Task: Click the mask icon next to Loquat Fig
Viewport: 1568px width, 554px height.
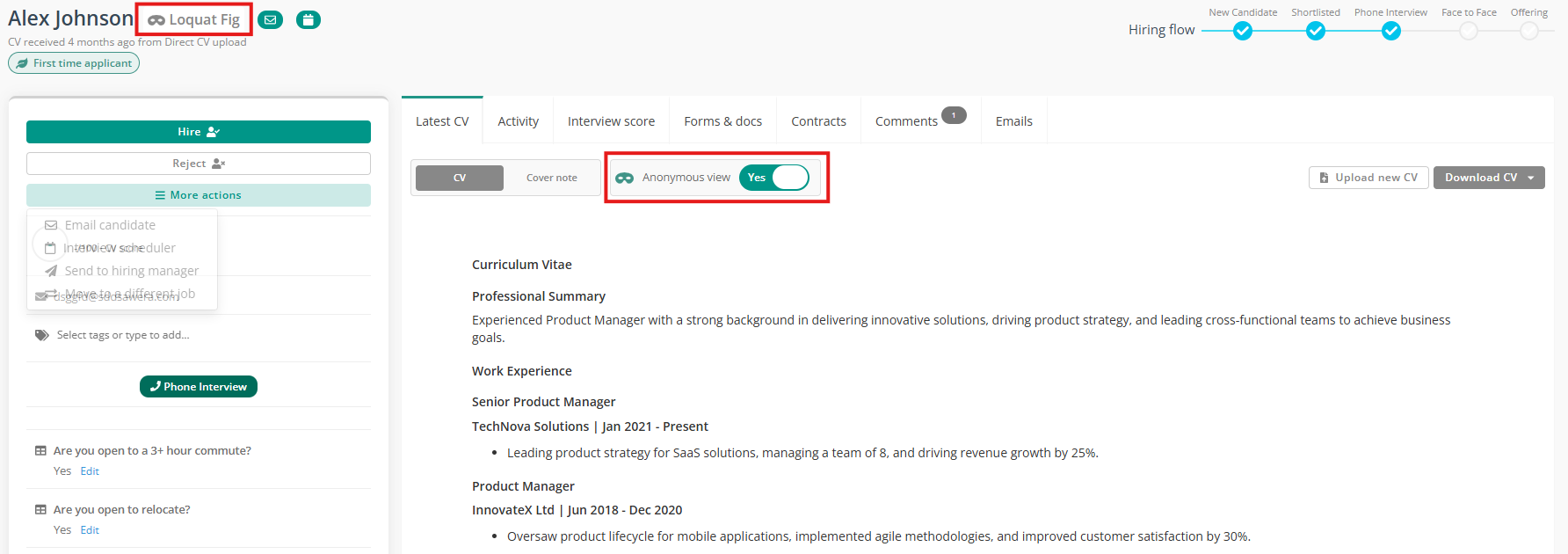Action: [x=156, y=20]
